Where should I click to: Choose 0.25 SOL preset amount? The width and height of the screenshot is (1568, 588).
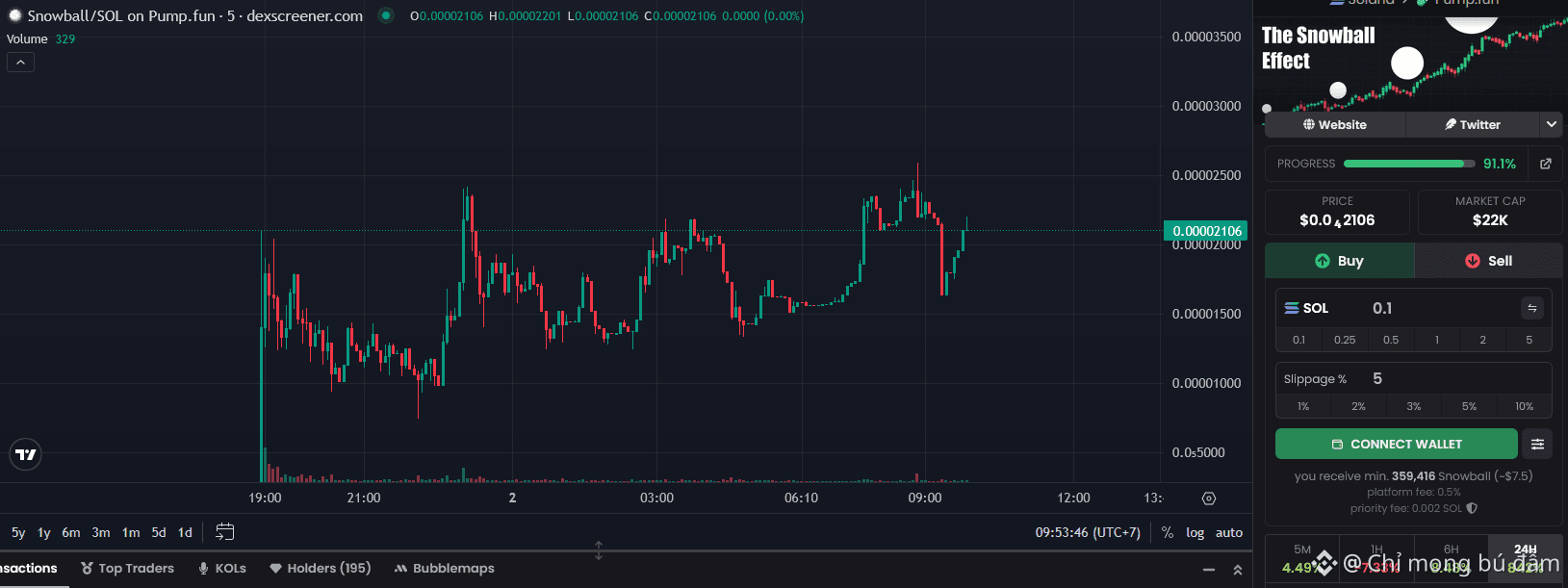tap(1345, 340)
